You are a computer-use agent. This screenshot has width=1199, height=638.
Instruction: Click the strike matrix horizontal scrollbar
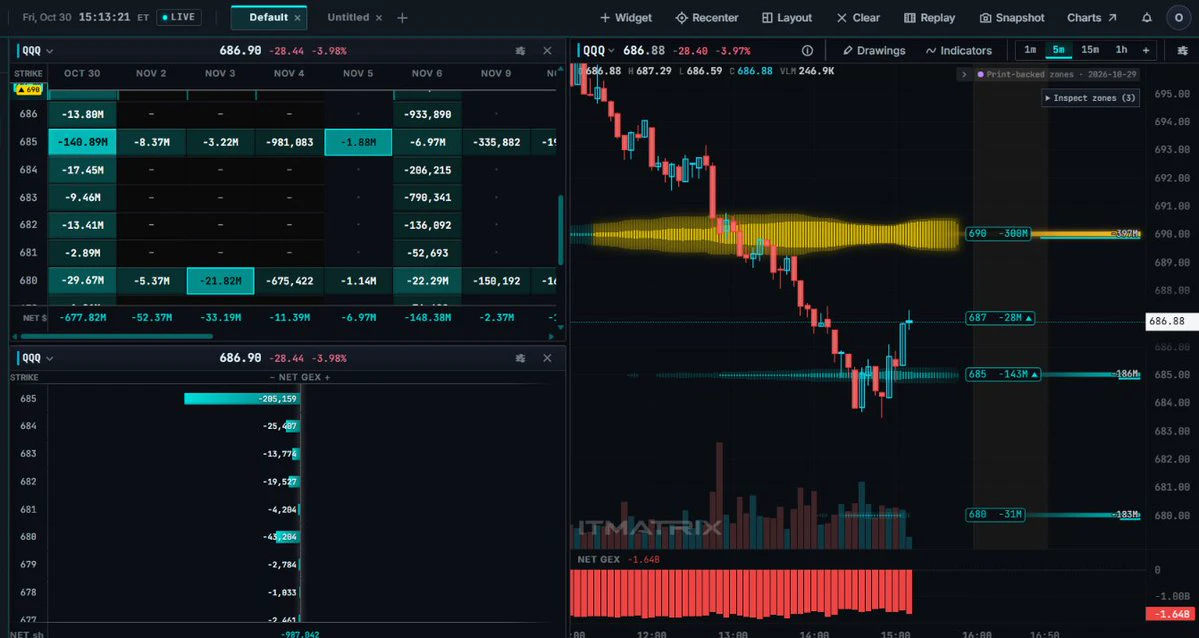click(x=116, y=336)
